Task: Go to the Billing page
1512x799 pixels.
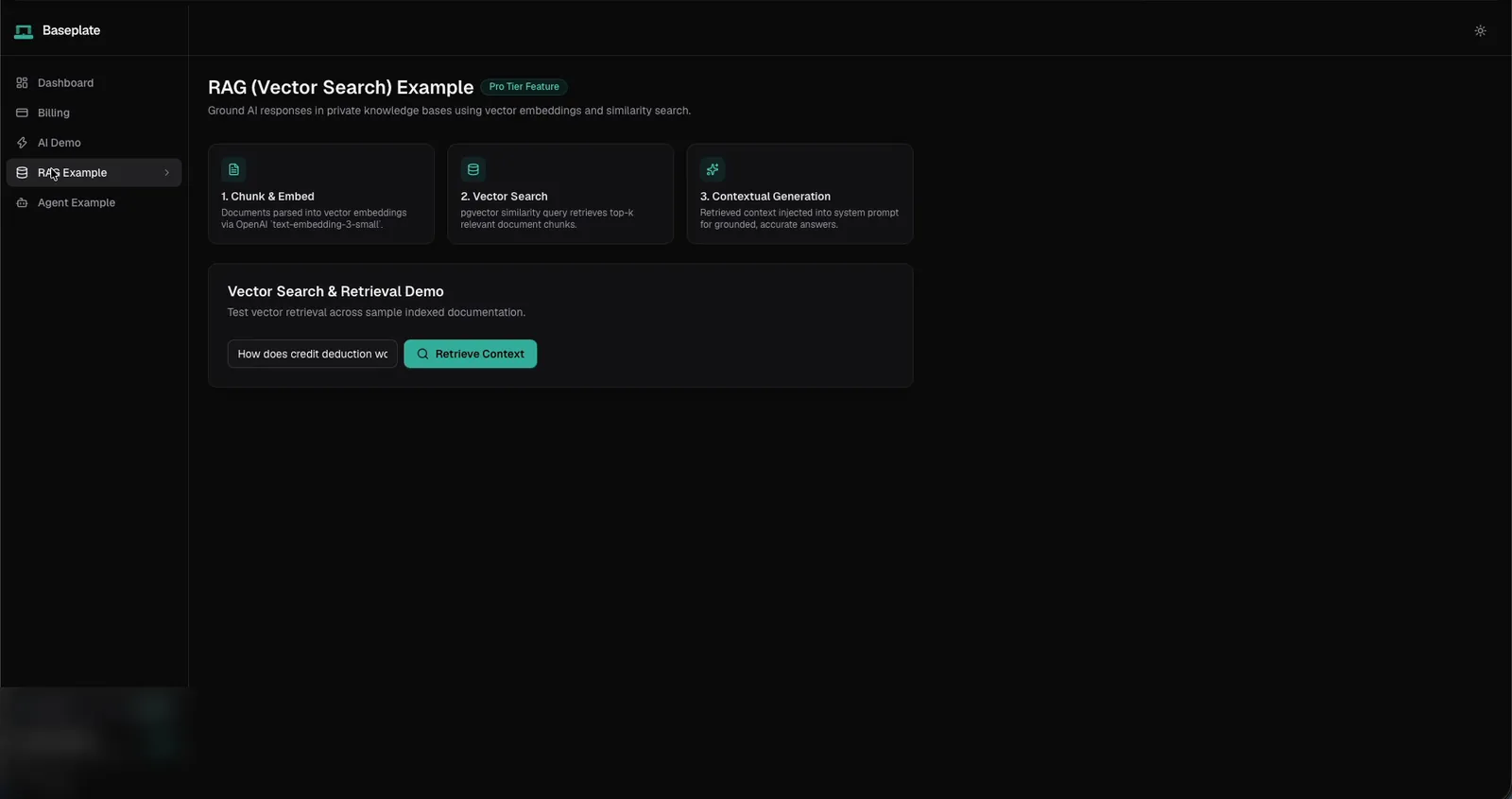Action: pos(94,113)
